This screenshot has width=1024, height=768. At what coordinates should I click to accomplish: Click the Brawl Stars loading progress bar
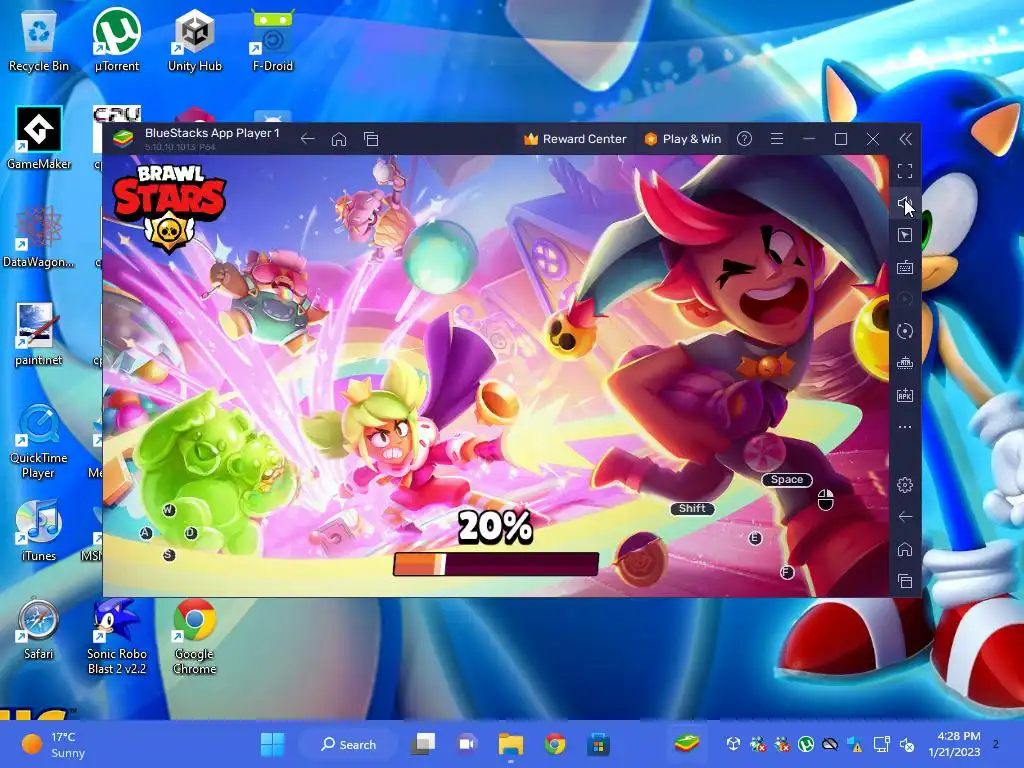[x=496, y=564]
